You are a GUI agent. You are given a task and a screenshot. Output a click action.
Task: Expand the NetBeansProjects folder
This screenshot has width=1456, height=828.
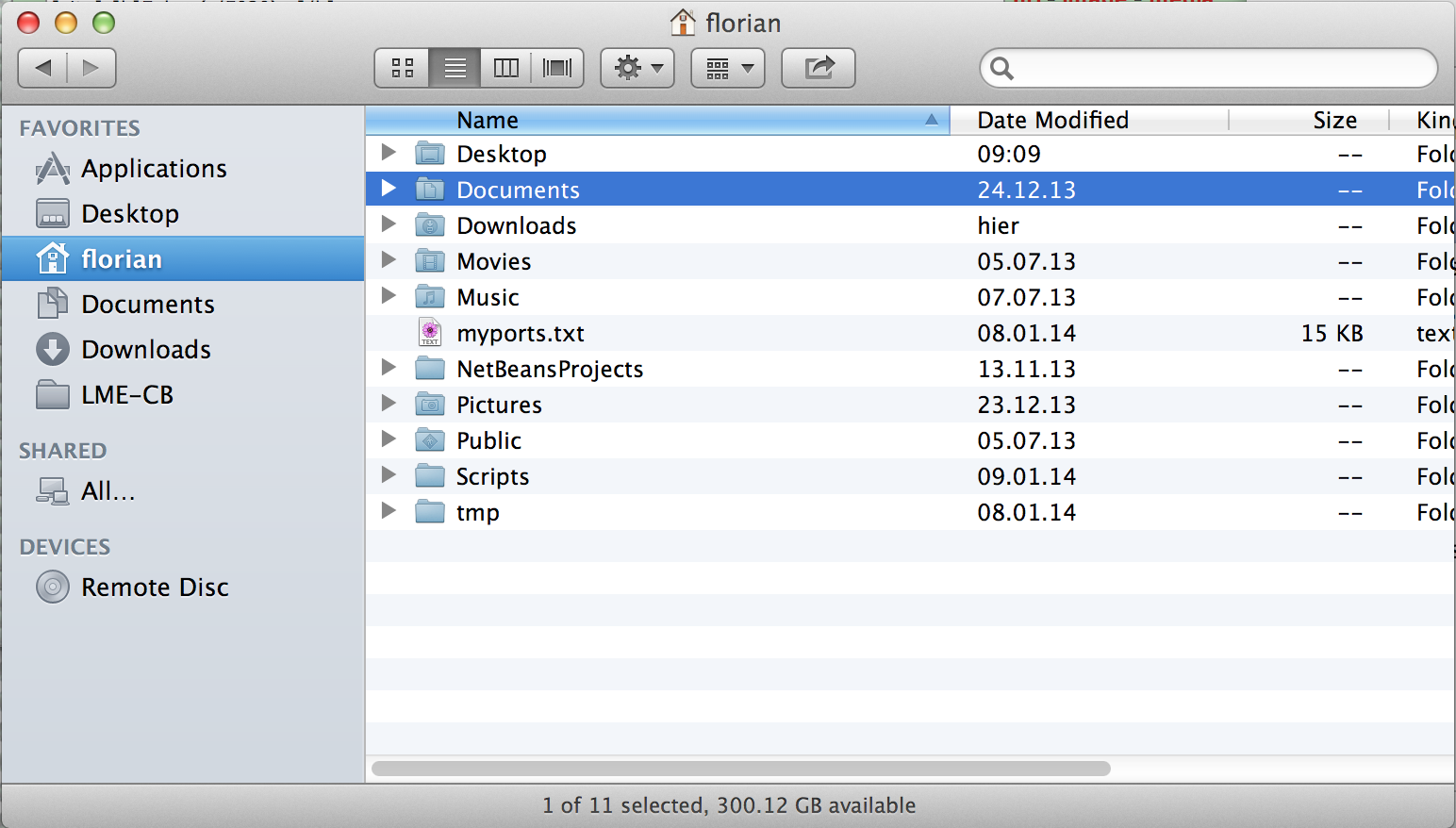pyautogui.click(x=389, y=368)
